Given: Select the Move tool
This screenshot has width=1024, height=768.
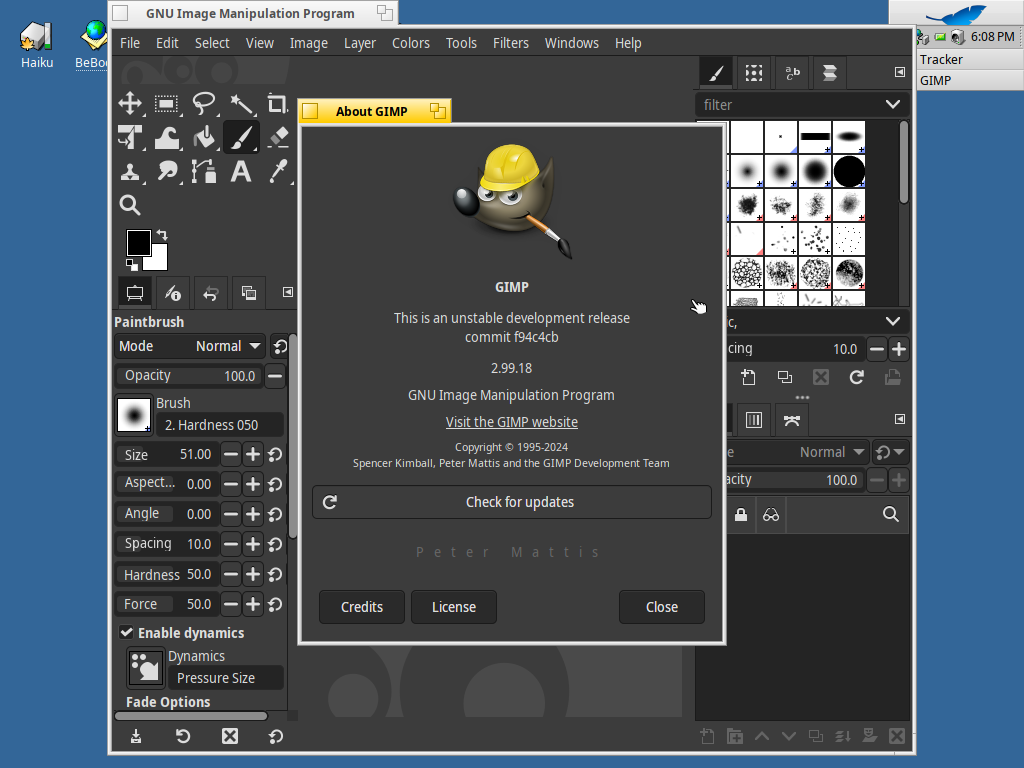Looking at the screenshot, I should point(130,103).
